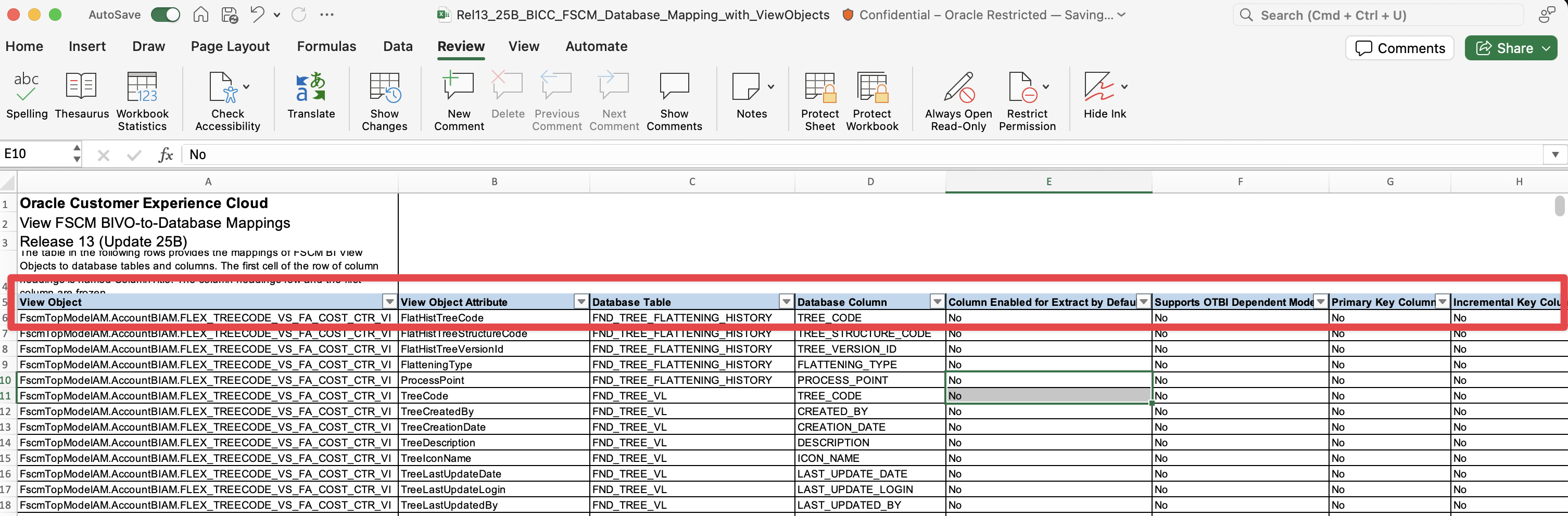Image resolution: width=1568 pixels, height=516 pixels.
Task: Turn off AutoSave
Action: 165,14
